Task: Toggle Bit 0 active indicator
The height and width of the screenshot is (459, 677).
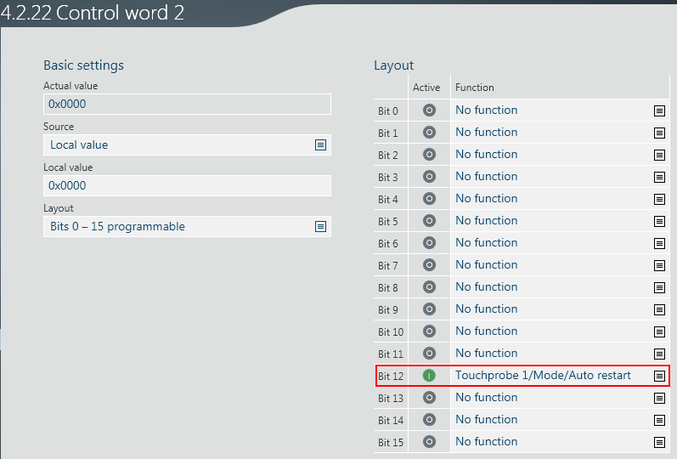Action: tap(429, 111)
